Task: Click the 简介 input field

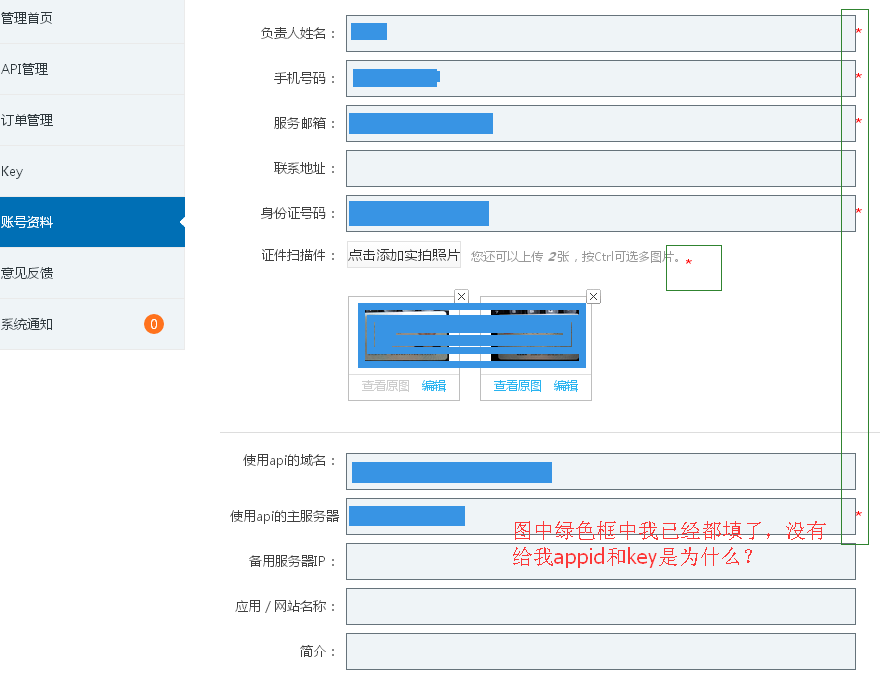Action: click(601, 651)
